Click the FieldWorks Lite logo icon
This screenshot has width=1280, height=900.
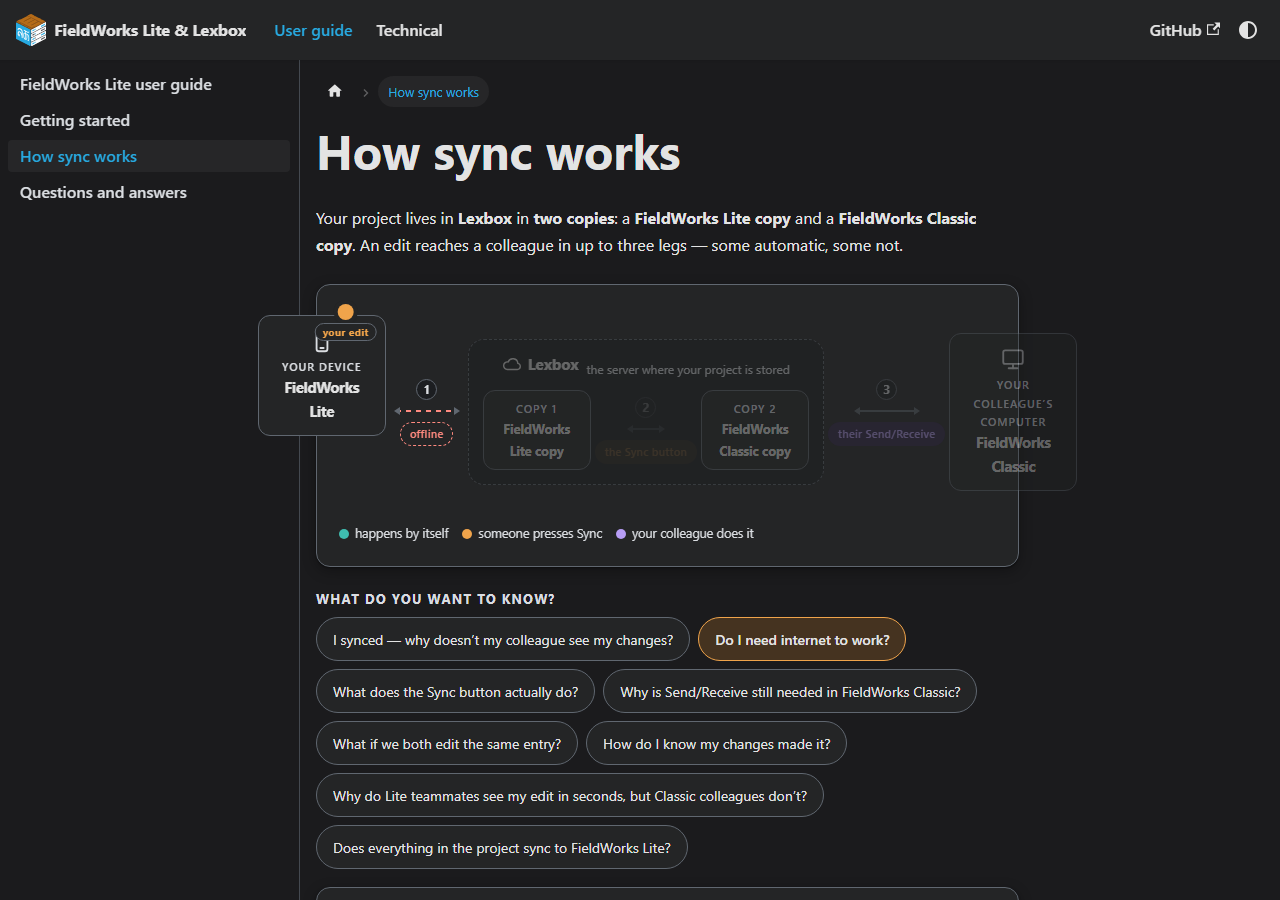click(31, 30)
